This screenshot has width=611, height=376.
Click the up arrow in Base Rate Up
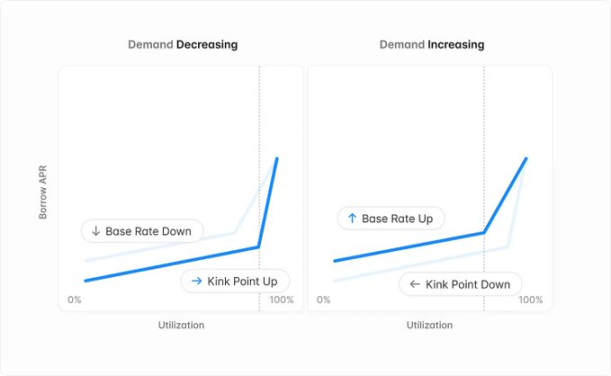(x=352, y=218)
